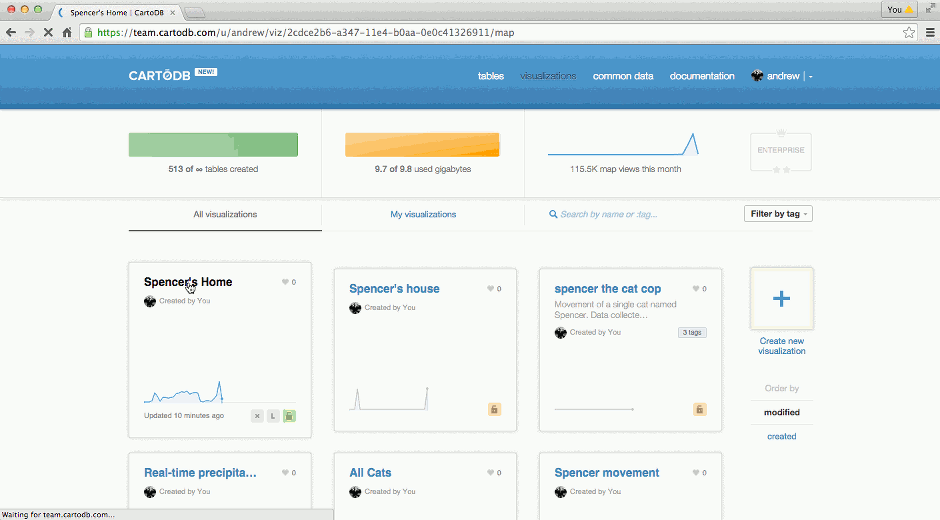Screen dimensions: 940x520
Task: Open the tables section
Action: (490, 76)
